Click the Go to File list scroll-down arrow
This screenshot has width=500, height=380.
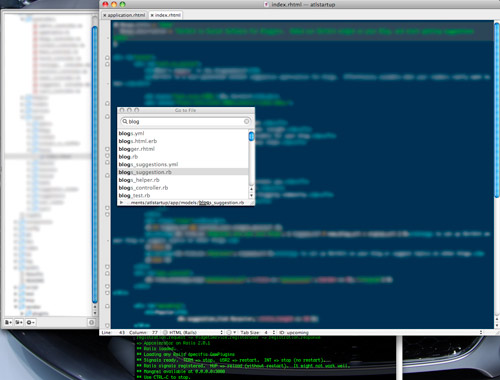[x=251, y=196]
